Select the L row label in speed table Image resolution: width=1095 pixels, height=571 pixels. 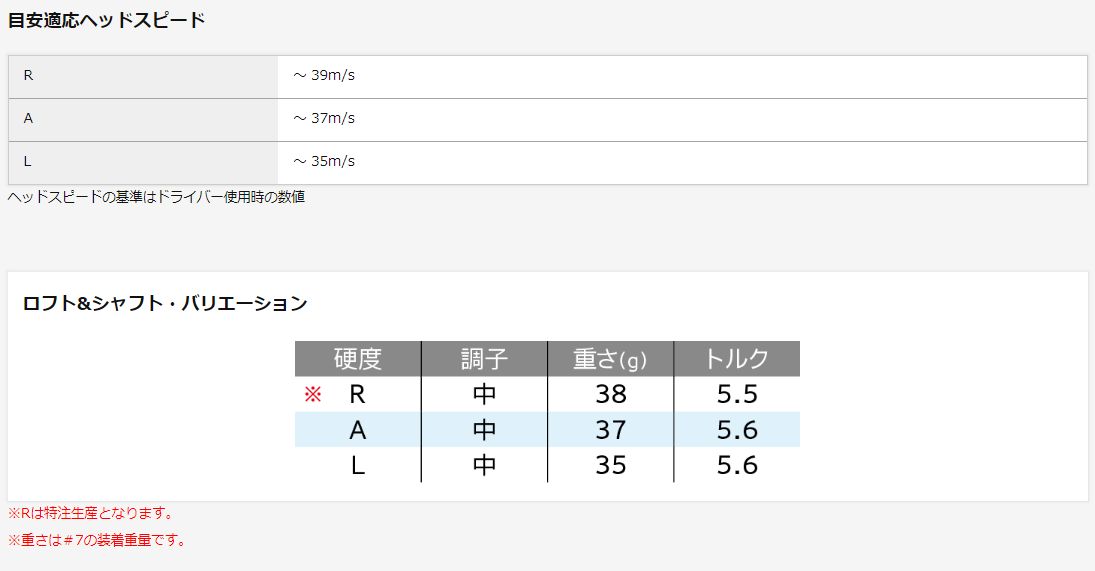click(x=28, y=161)
